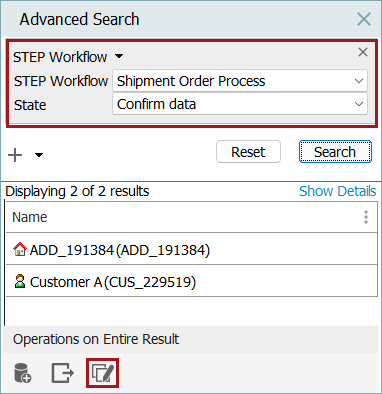Click the export results arrow icon

pos(63,373)
